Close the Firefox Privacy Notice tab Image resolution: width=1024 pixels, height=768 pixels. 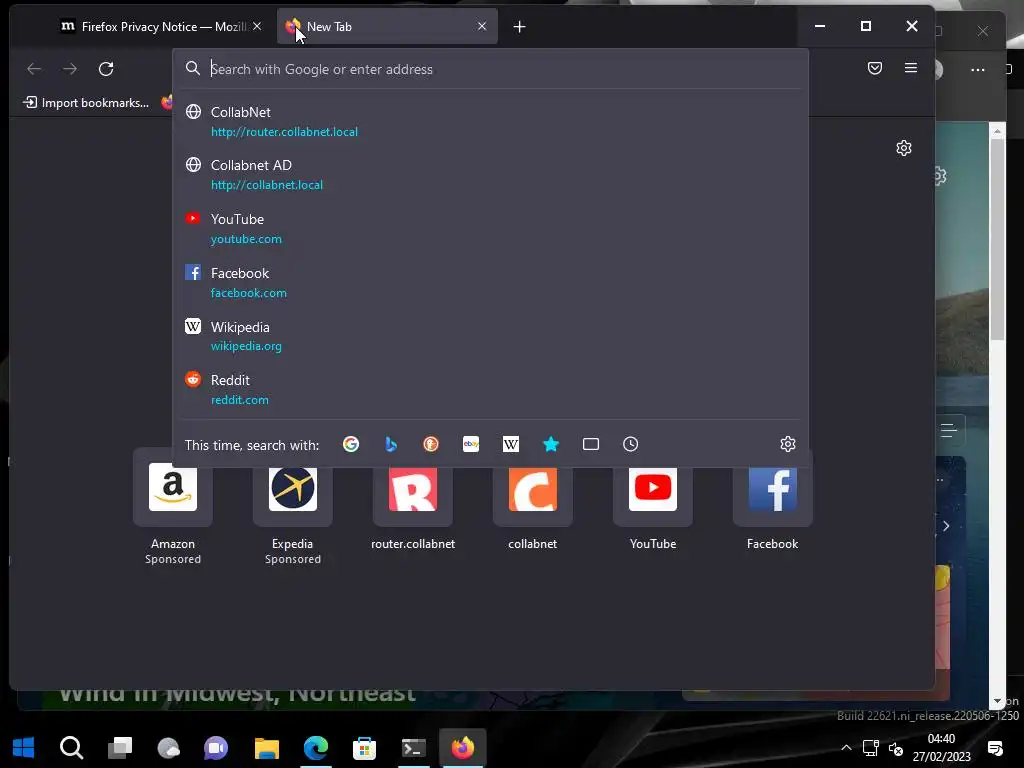click(x=257, y=26)
